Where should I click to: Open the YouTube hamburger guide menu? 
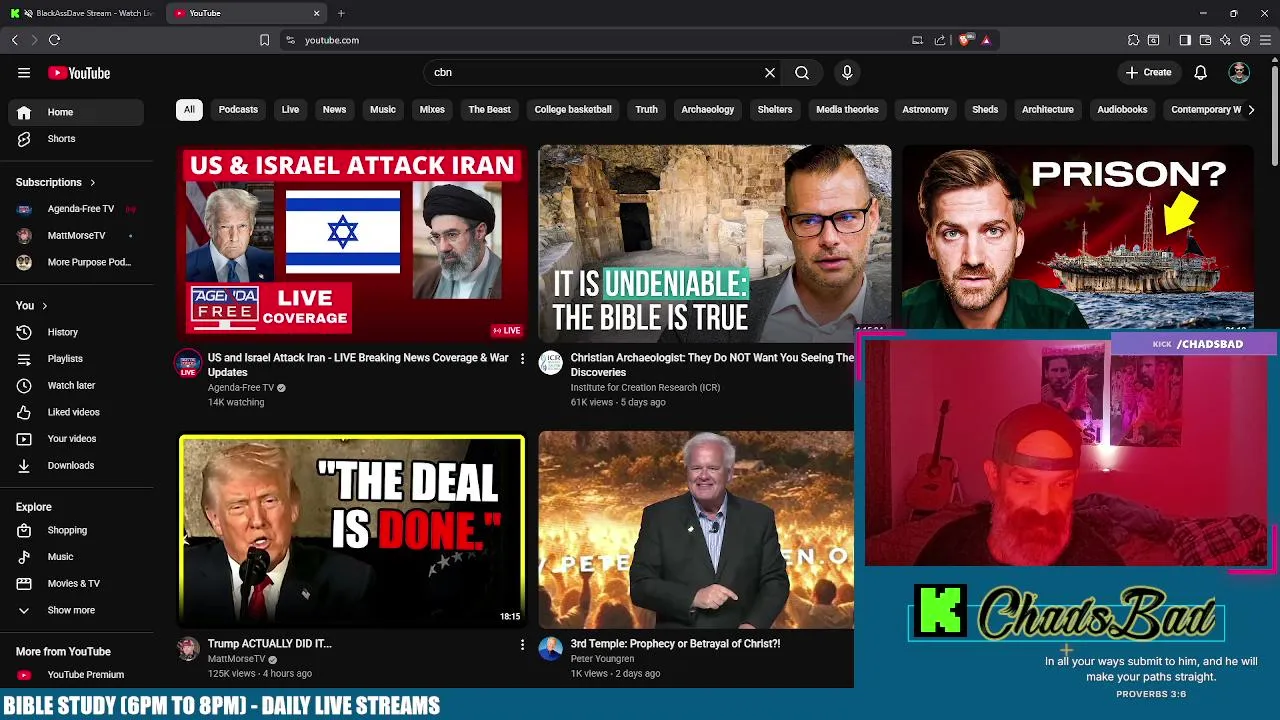[x=24, y=73]
